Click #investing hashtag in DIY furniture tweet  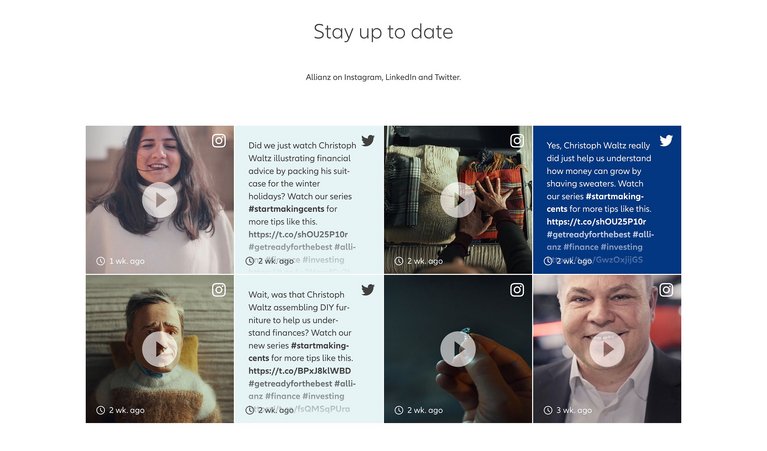click(323, 396)
